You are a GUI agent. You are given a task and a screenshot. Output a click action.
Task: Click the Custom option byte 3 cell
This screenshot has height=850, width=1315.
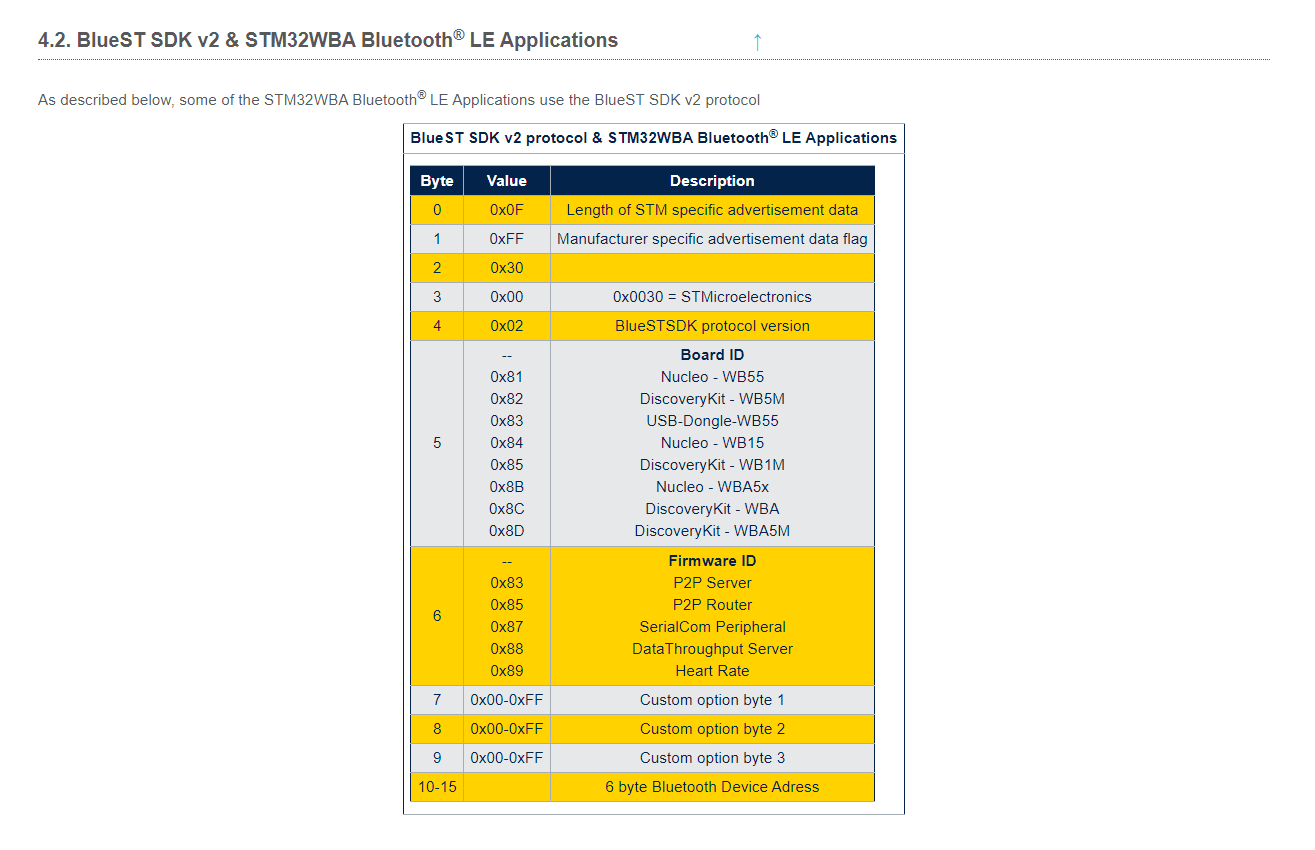(x=712, y=757)
